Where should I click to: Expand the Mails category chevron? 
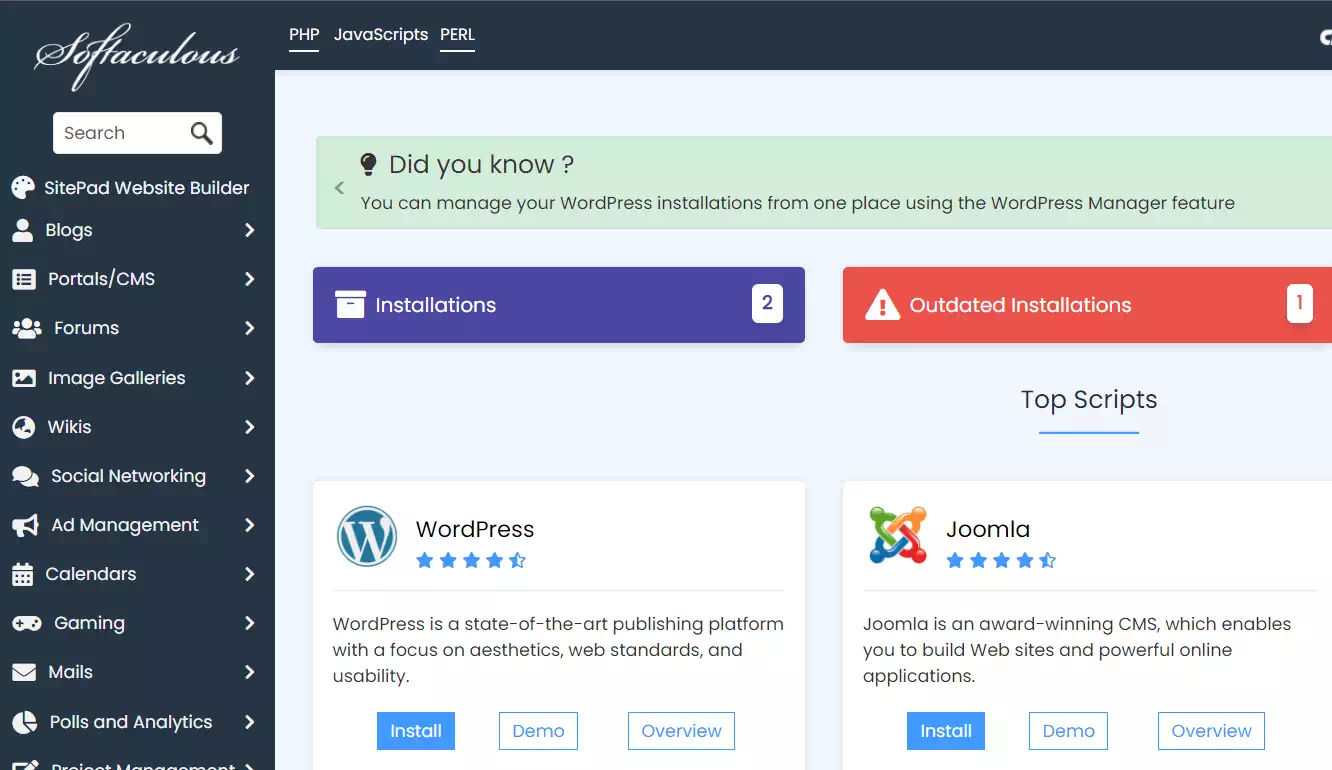(x=249, y=672)
